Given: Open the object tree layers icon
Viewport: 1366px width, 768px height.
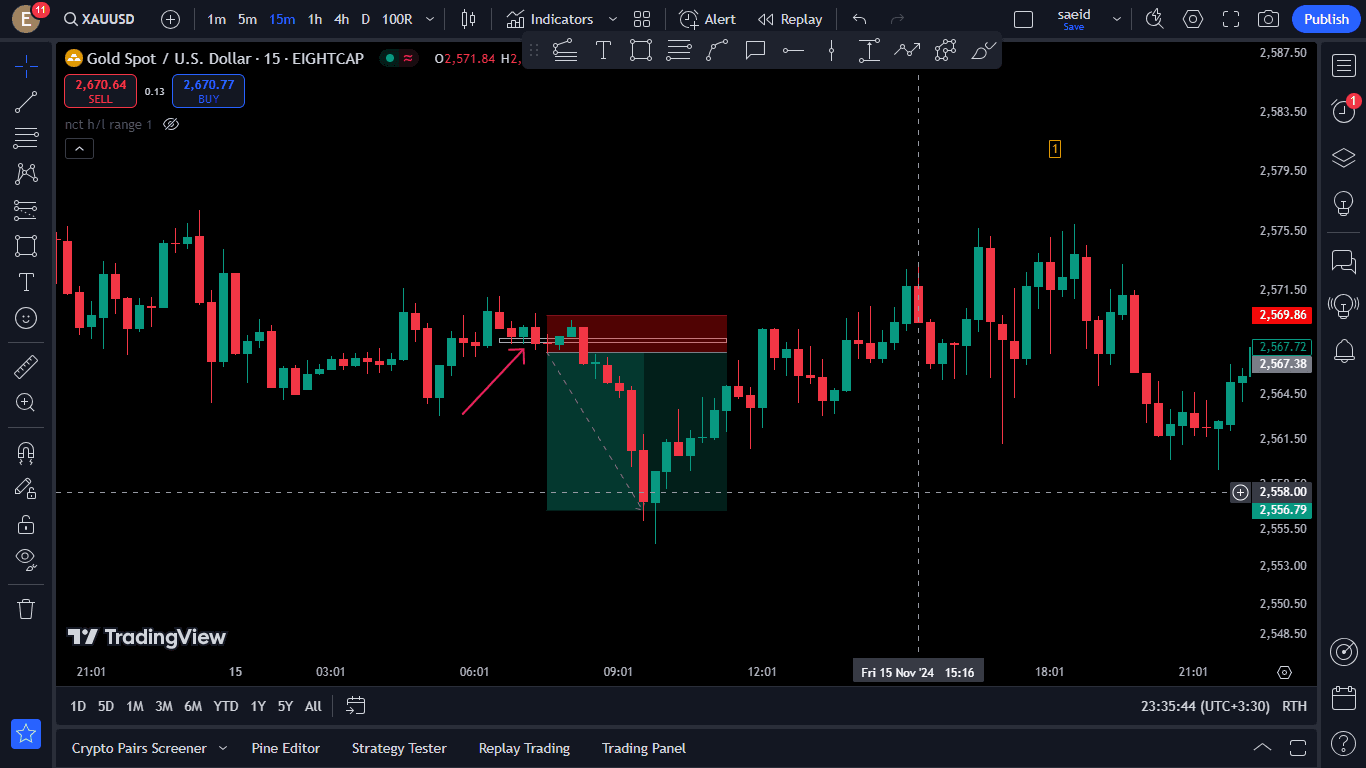Looking at the screenshot, I should coord(1343,158).
